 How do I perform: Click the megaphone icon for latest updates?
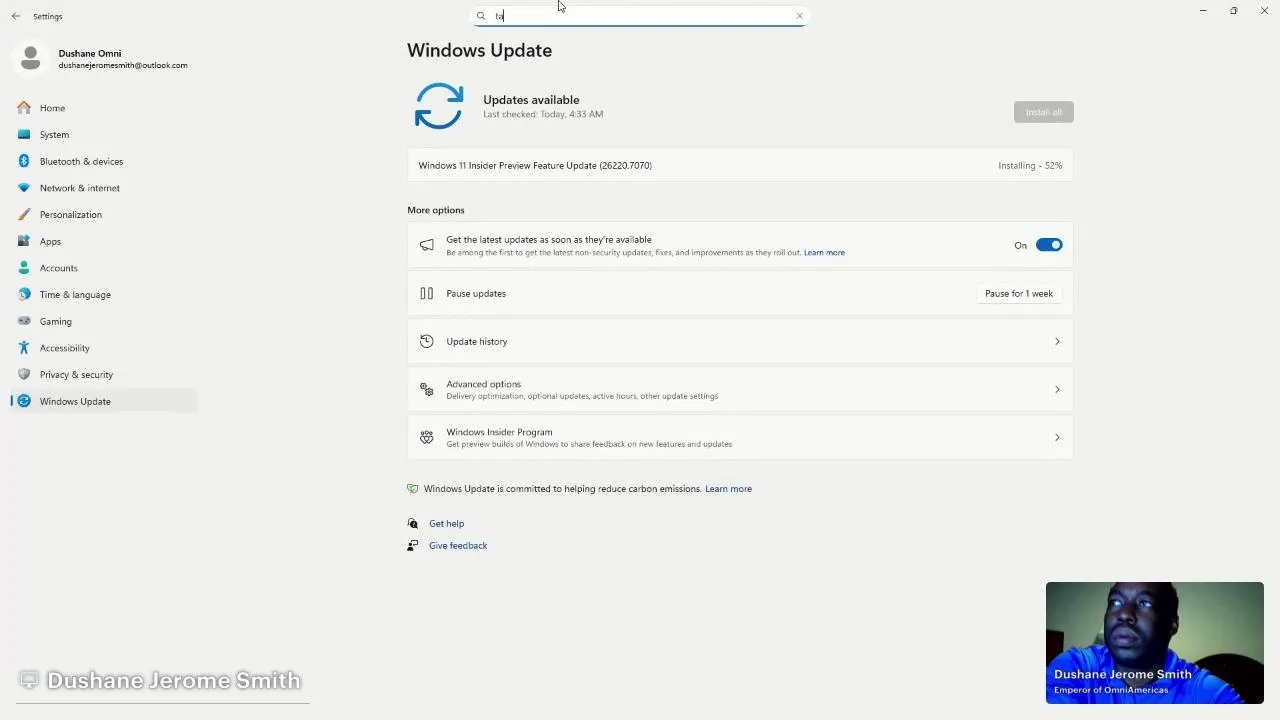pos(427,245)
